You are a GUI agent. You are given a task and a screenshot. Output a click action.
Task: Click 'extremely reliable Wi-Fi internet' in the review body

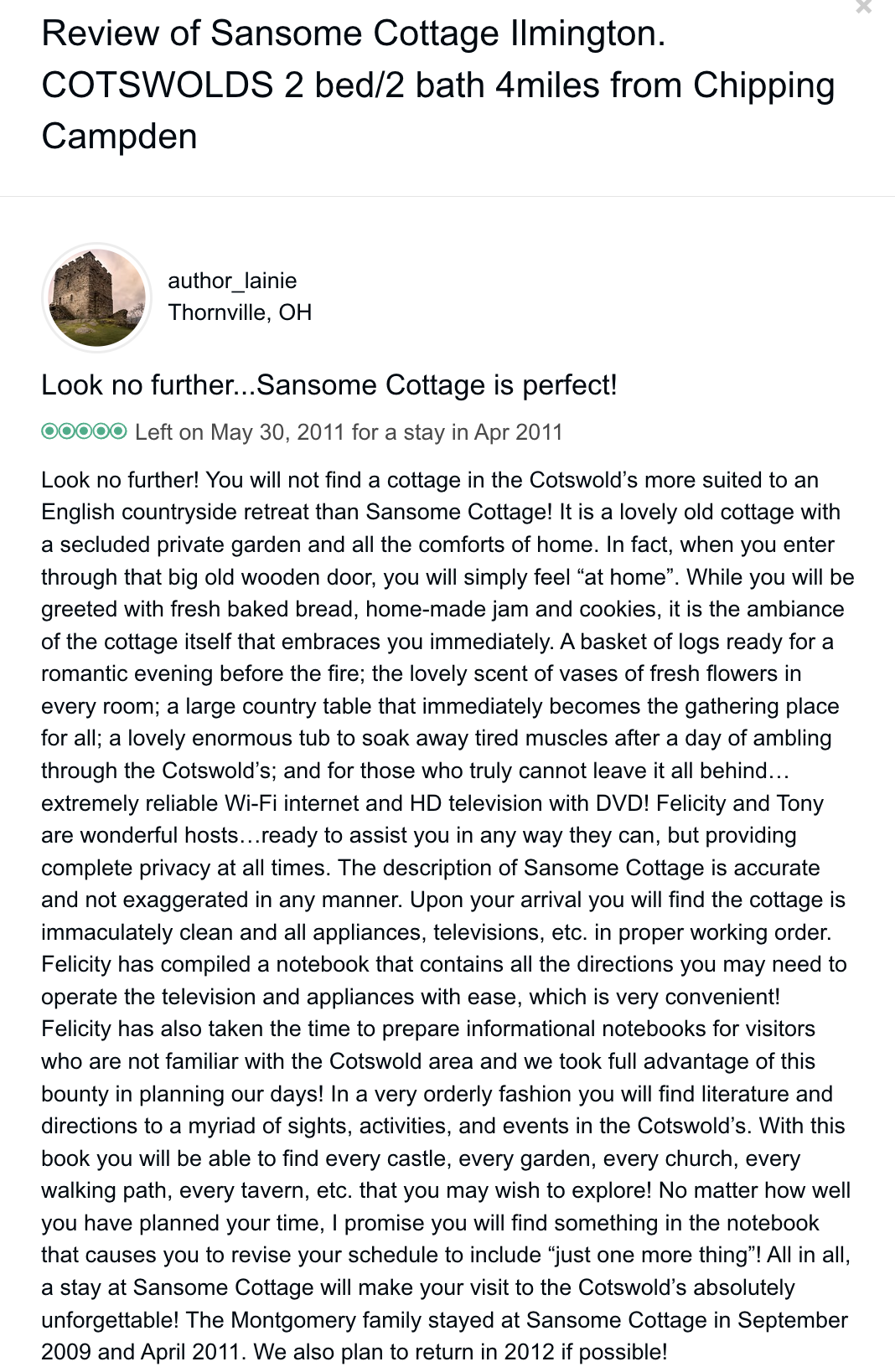(201, 803)
